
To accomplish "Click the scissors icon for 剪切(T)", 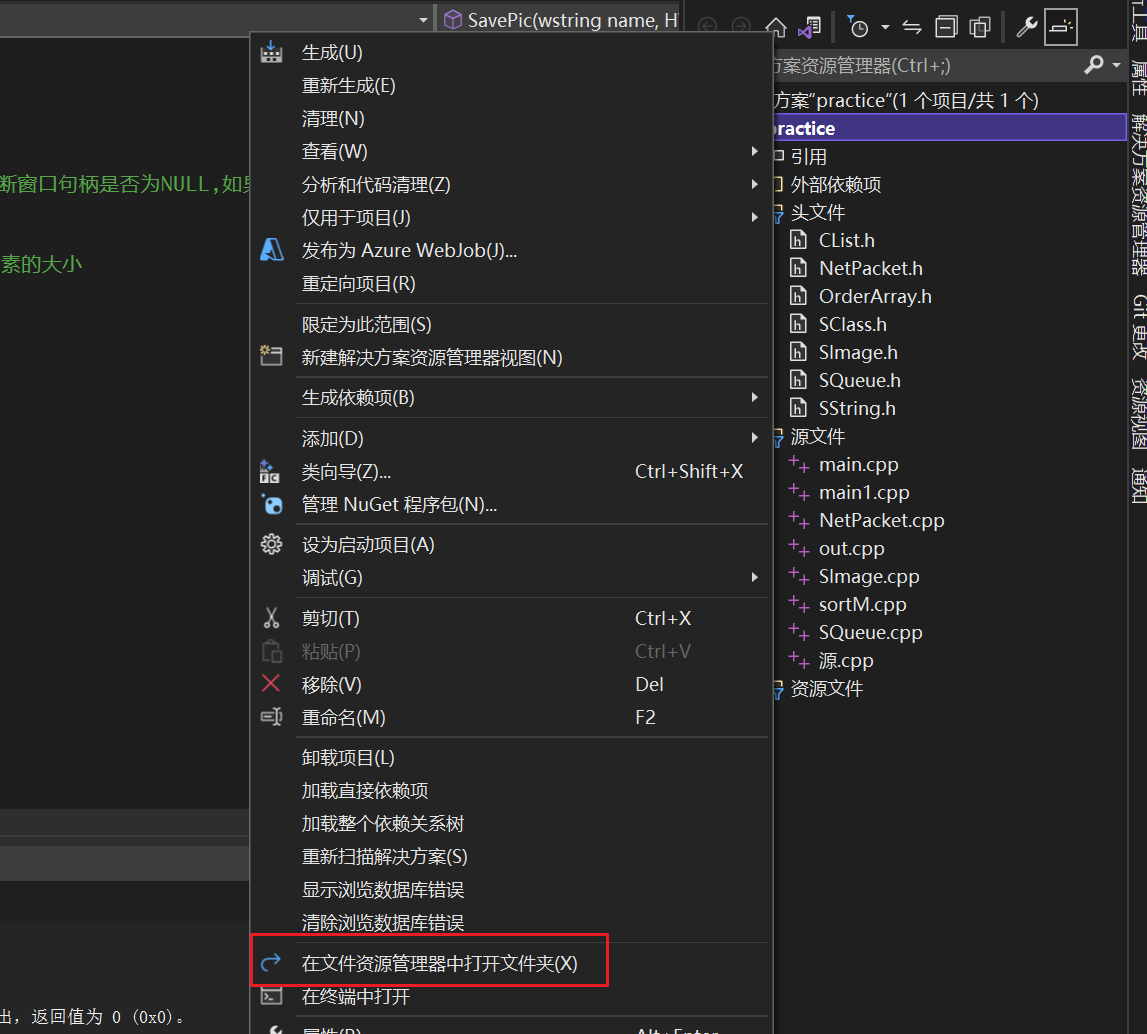I will (x=271, y=618).
